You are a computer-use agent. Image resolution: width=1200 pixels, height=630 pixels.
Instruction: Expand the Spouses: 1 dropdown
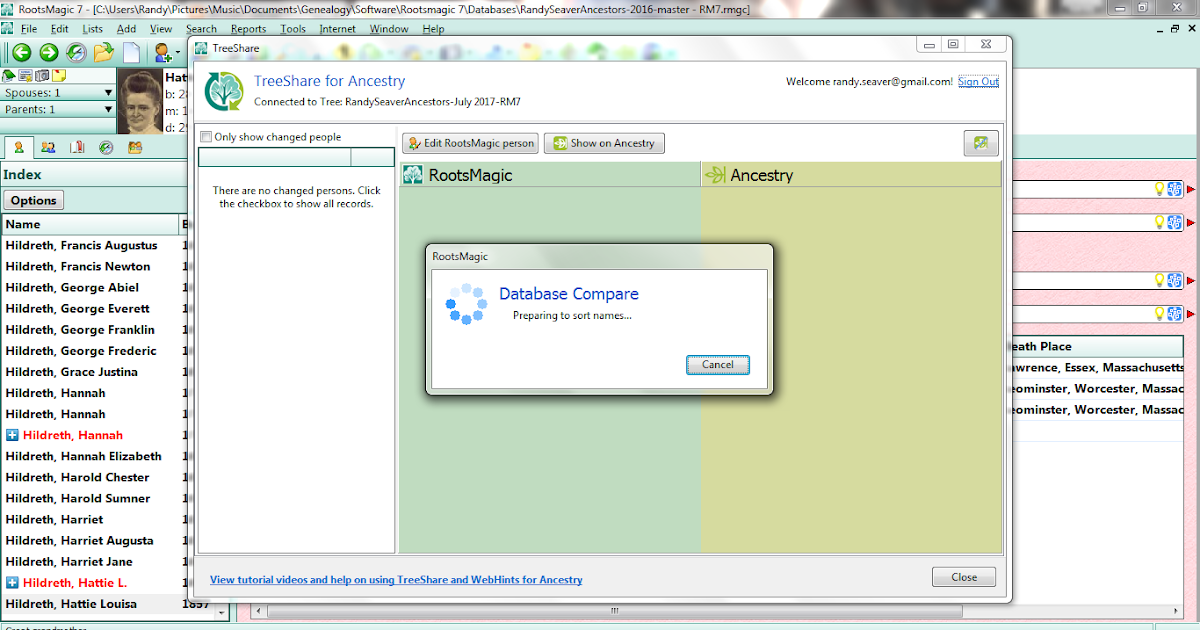click(108, 92)
